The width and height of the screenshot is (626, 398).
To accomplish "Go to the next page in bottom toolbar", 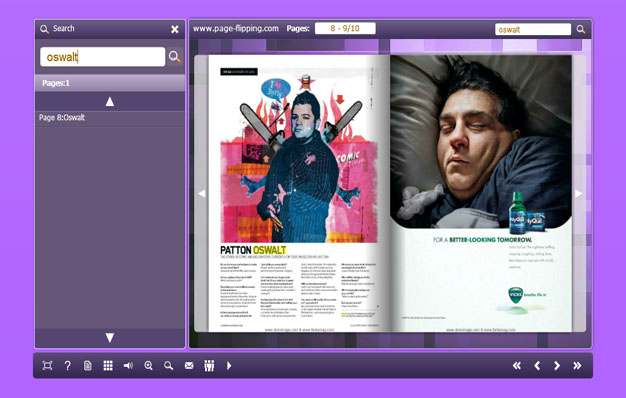I will pyautogui.click(x=557, y=365).
